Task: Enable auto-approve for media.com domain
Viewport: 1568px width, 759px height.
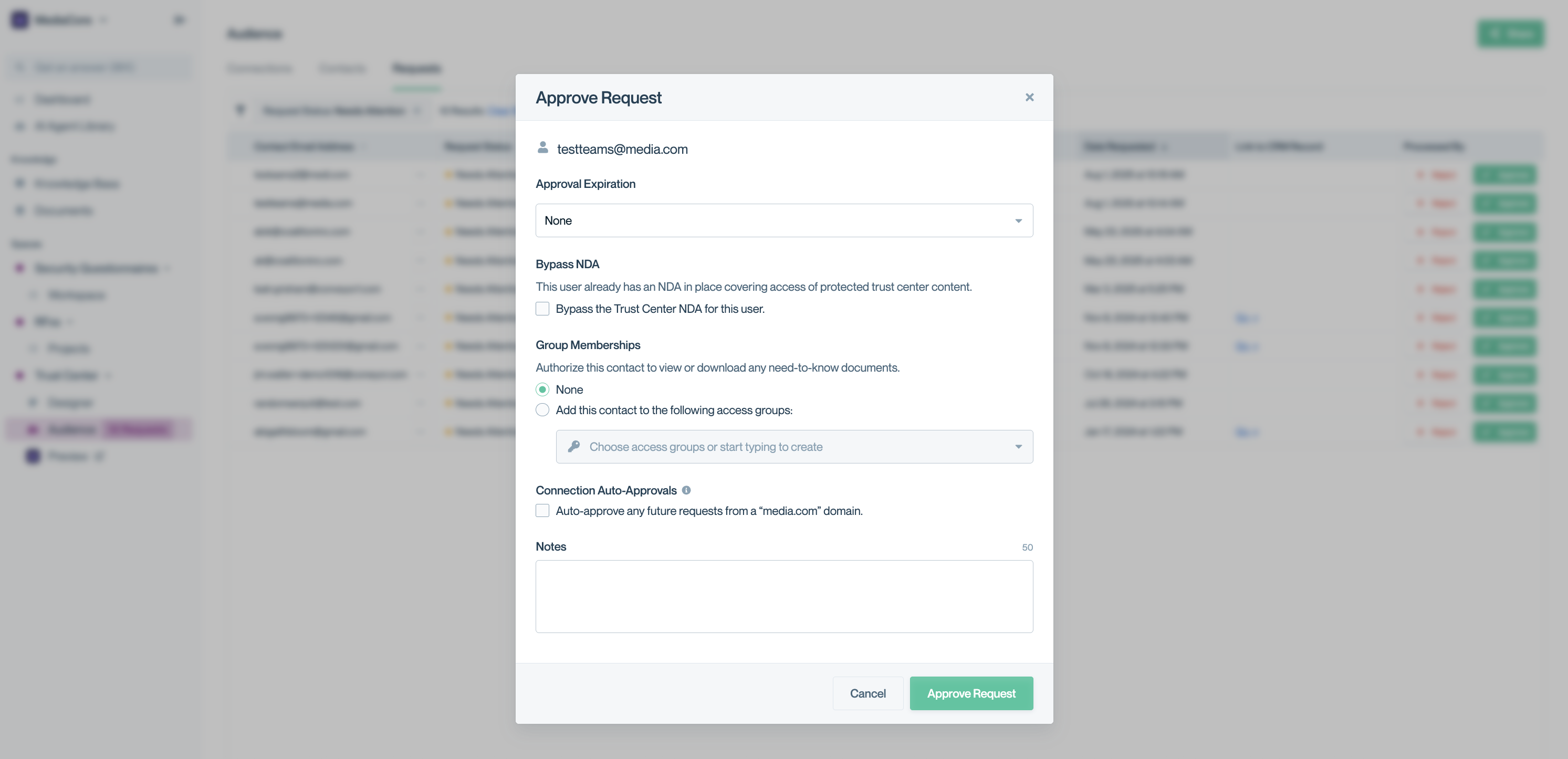Action: [x=542, y=511]
